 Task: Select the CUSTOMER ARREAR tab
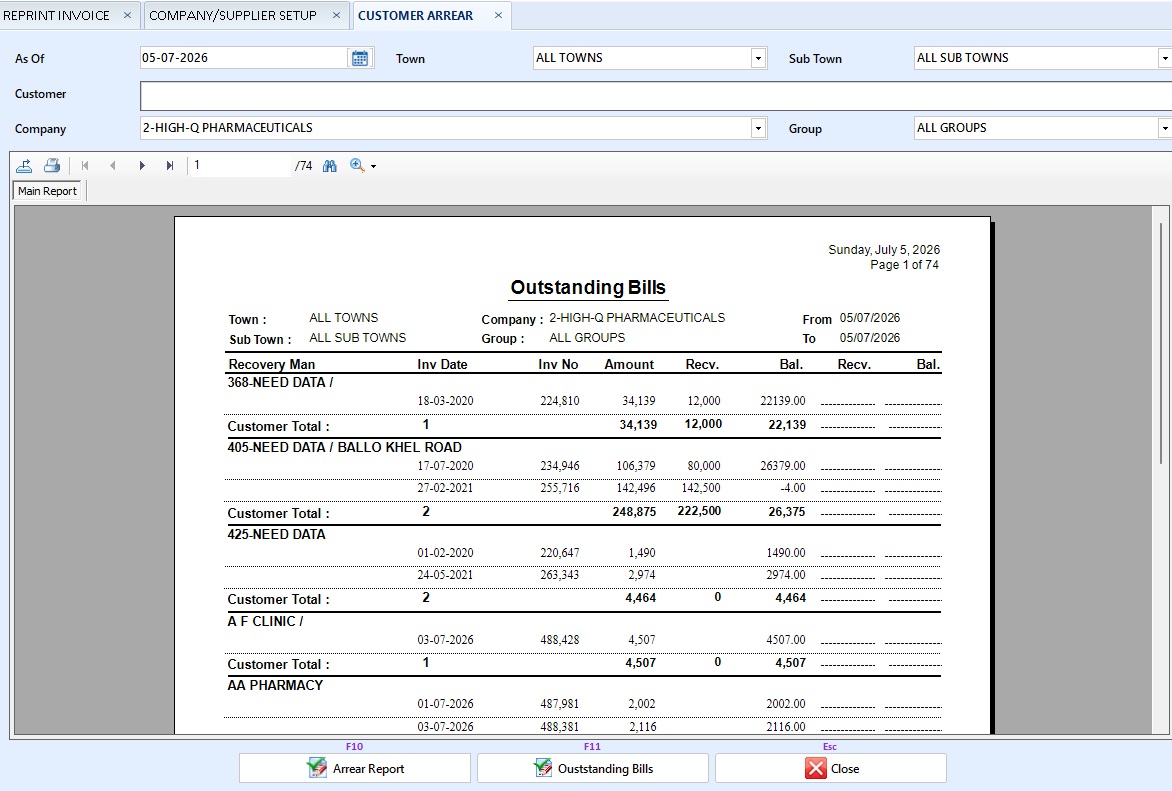point(416,15)
